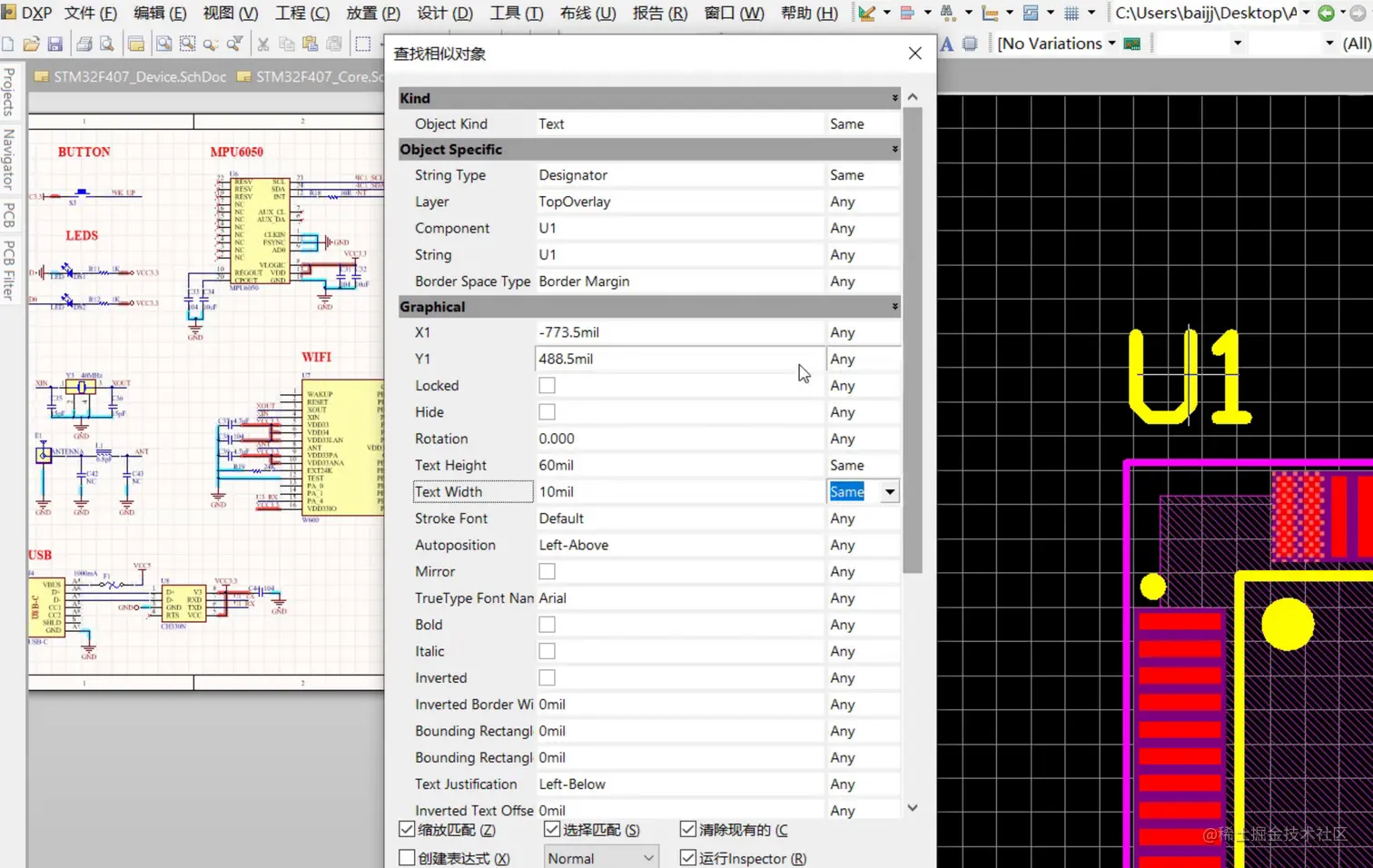Viewport: 1373px width, 868px height.
Task: Click the paste clipboard icon
Action: (x=310, y=44)
